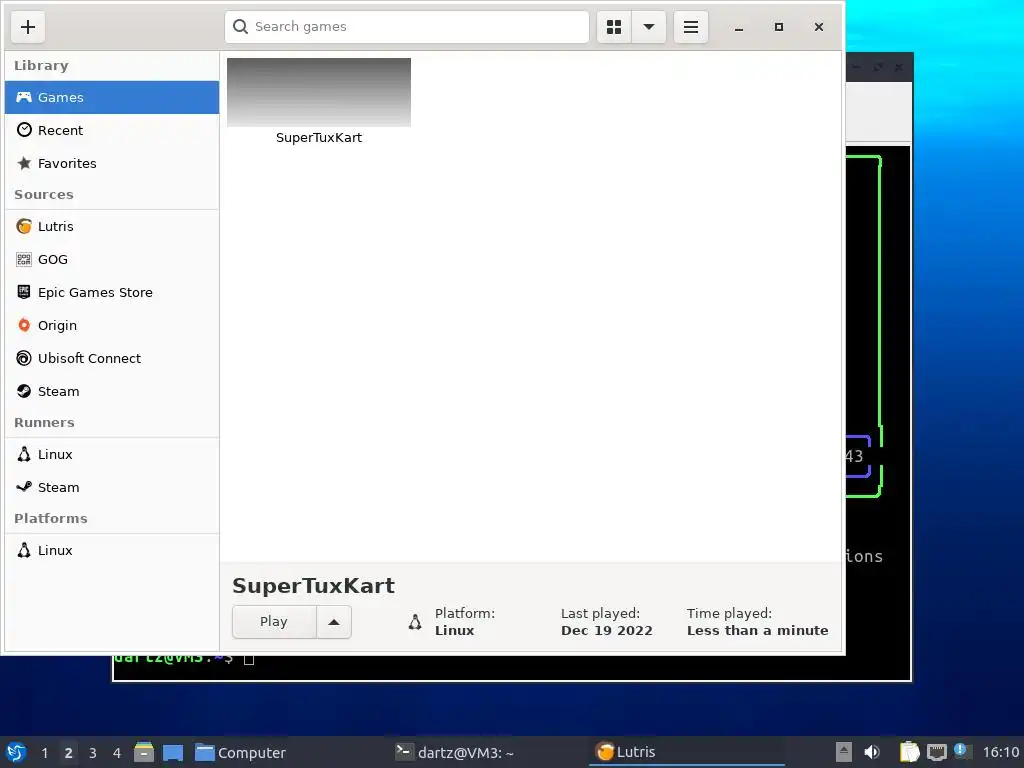
Task: Click 'Dec 19 2022' last played value
Action: pos(607,631)
